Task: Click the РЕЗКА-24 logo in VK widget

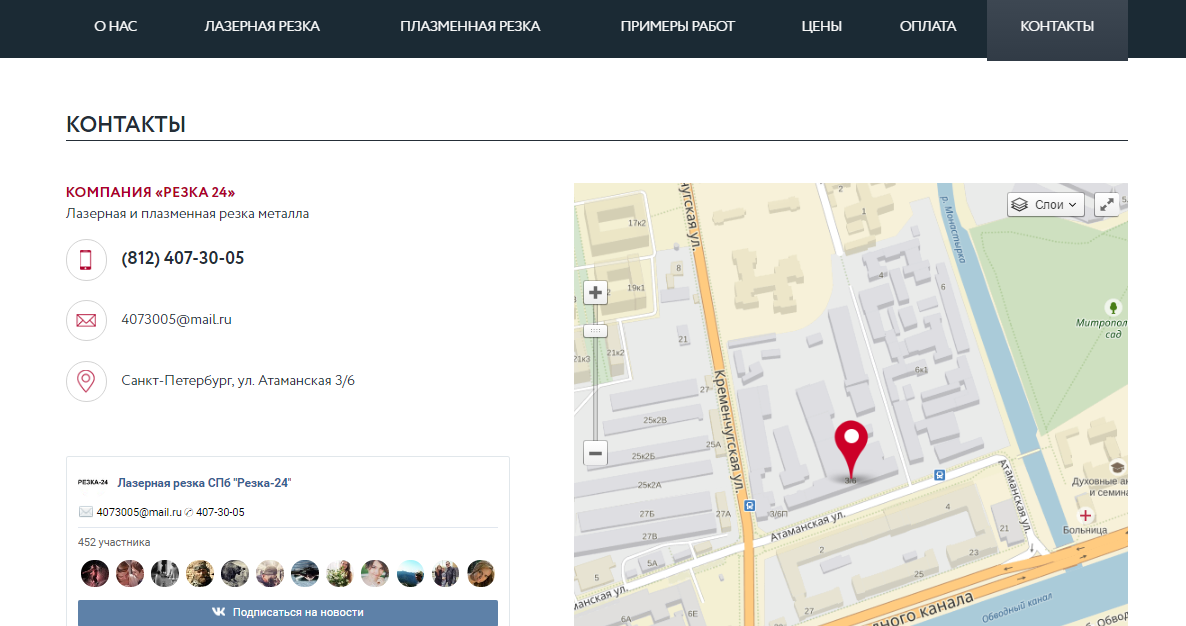Action: [93, 482]
